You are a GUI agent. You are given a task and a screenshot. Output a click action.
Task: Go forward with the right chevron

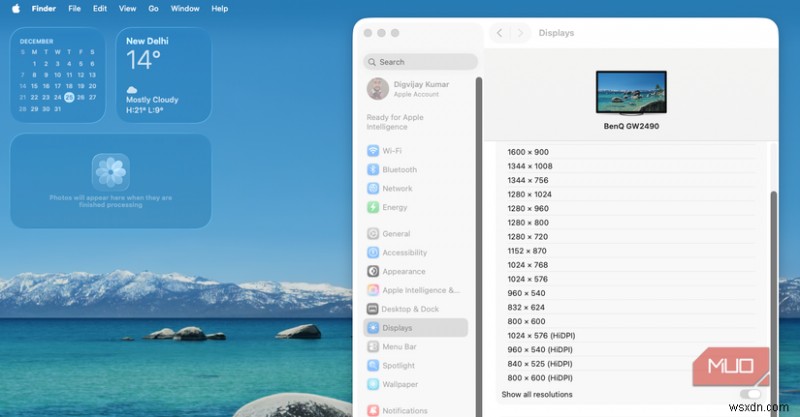[x=520, y=33]
